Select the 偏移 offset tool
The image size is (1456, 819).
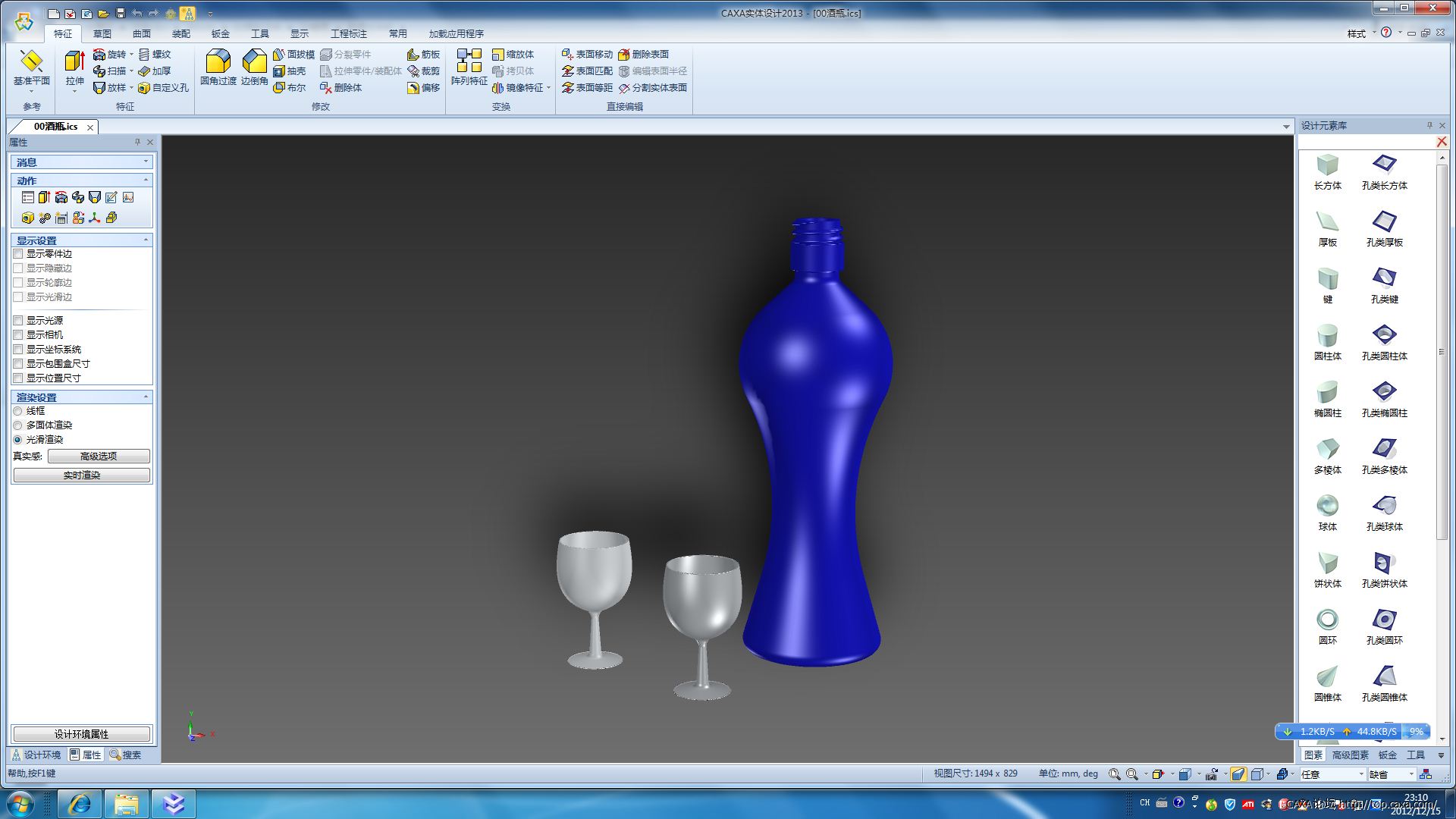423,88
